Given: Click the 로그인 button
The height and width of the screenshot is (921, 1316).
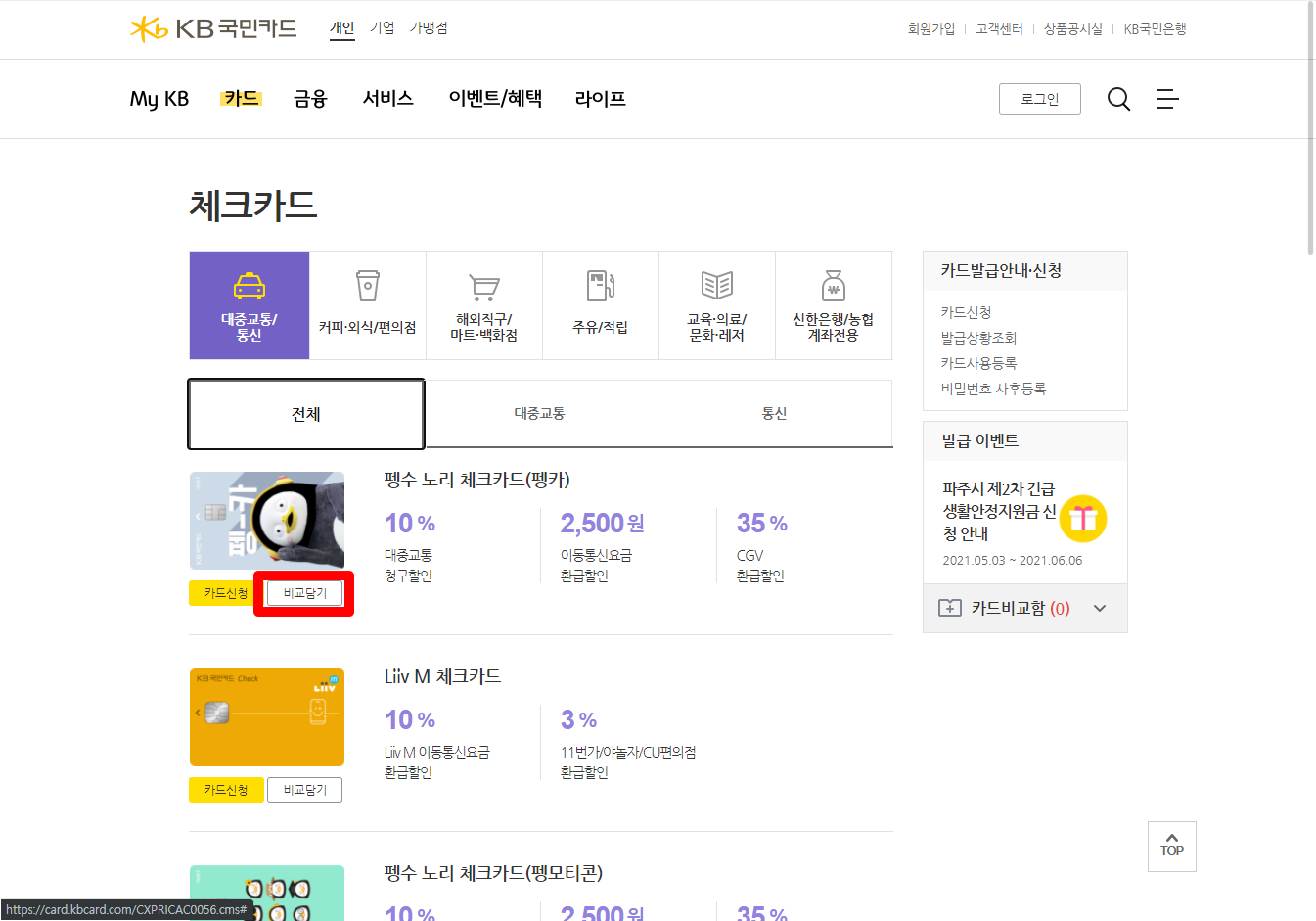Looking at the screenshot, I should pos(1040,99).
